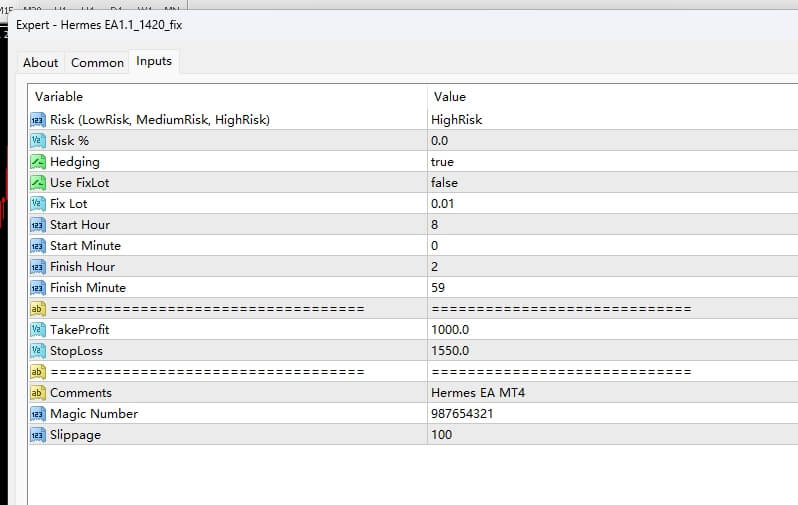
Task: Edit the TakeProfit value 1000.0
Action: click(x=613, y=329)
